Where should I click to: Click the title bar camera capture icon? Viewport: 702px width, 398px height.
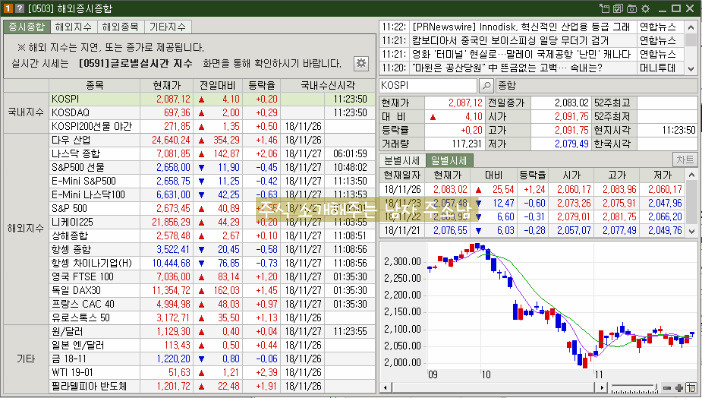(632, 9)
